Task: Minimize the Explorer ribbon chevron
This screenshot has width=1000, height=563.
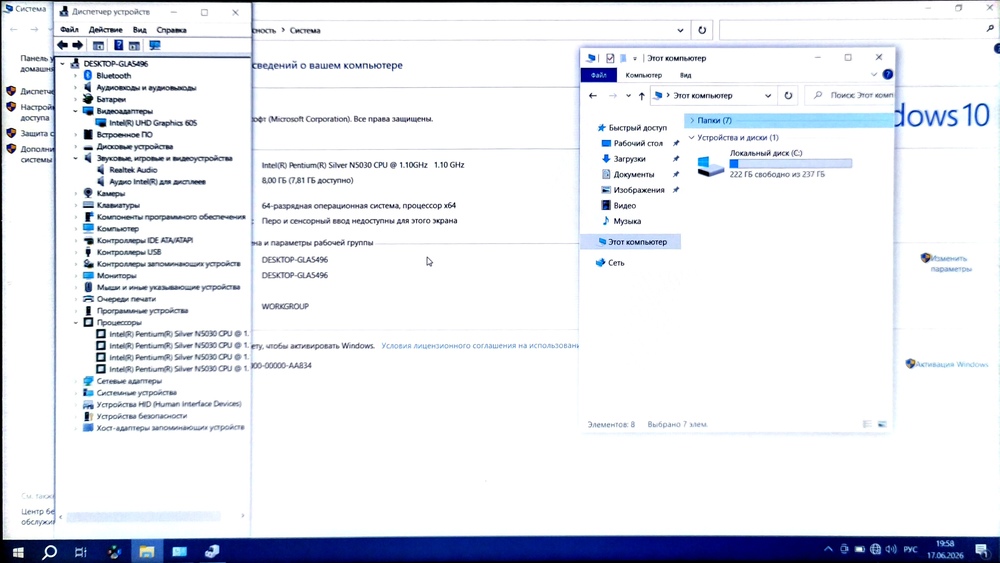Action: pos(874,75)
